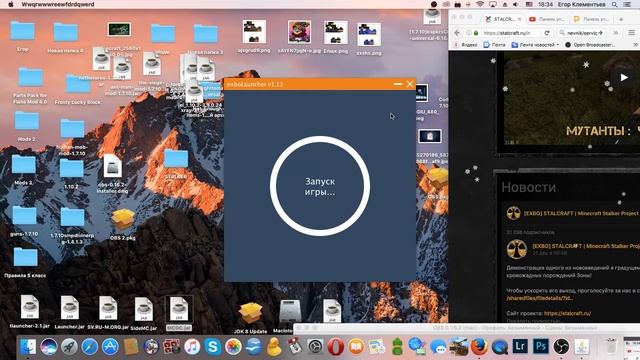
Task: Open Messages chat bubble in Dock
Action: [x=438, y=347]
